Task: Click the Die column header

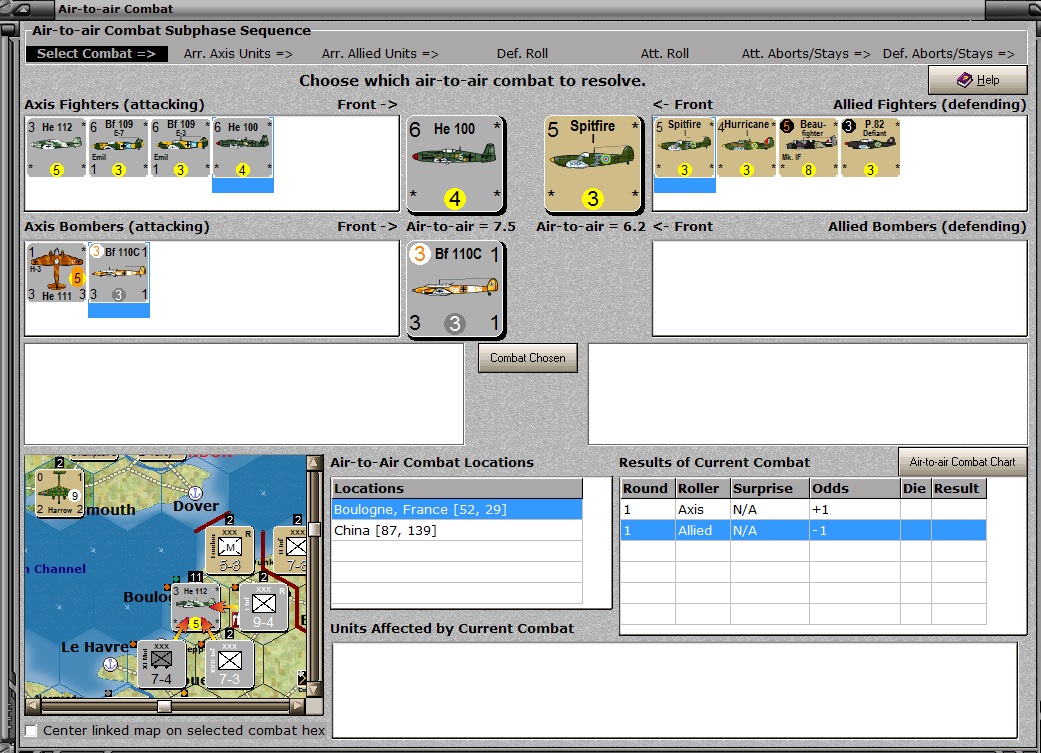Action: (916, 488)
